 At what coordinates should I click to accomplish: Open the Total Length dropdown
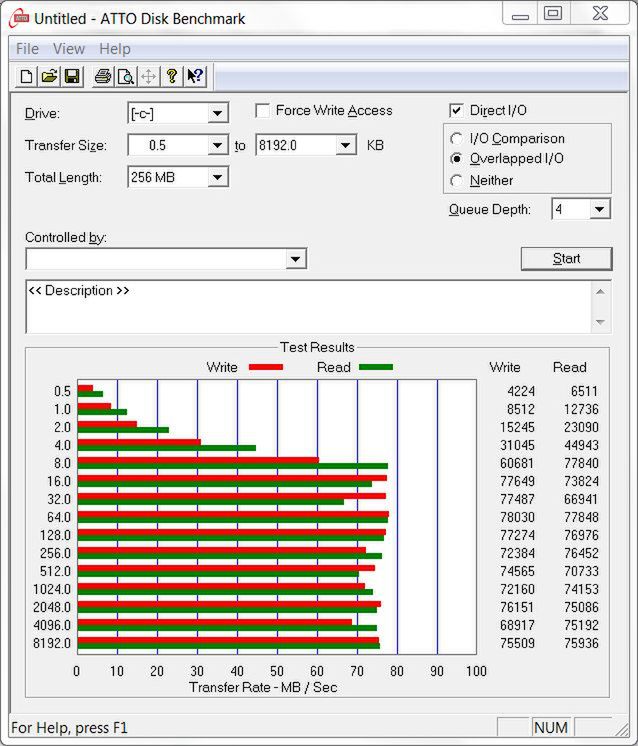pyautogui.click(x=217, y=177)
